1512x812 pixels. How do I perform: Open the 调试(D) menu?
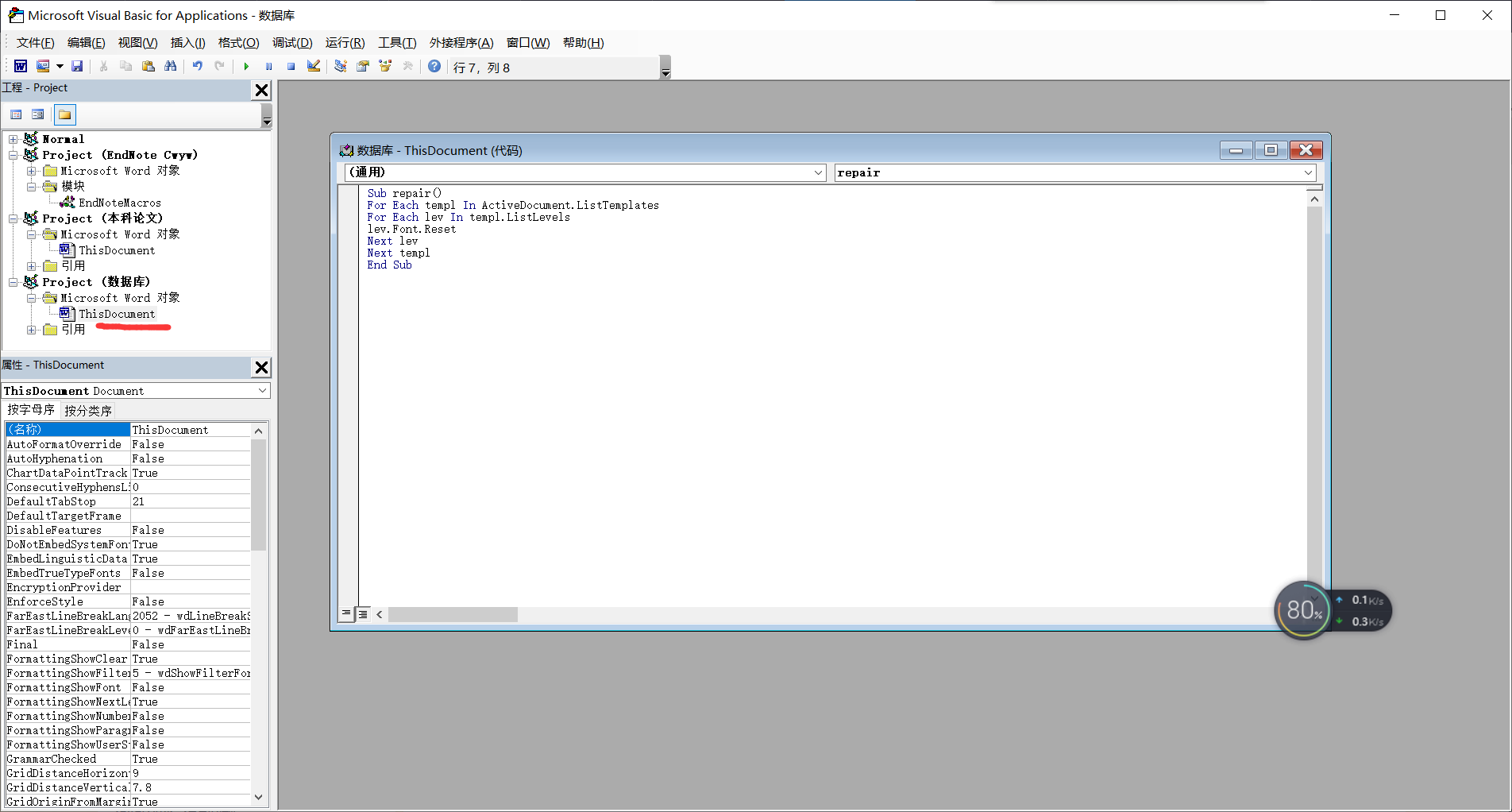tap(292, 43)
